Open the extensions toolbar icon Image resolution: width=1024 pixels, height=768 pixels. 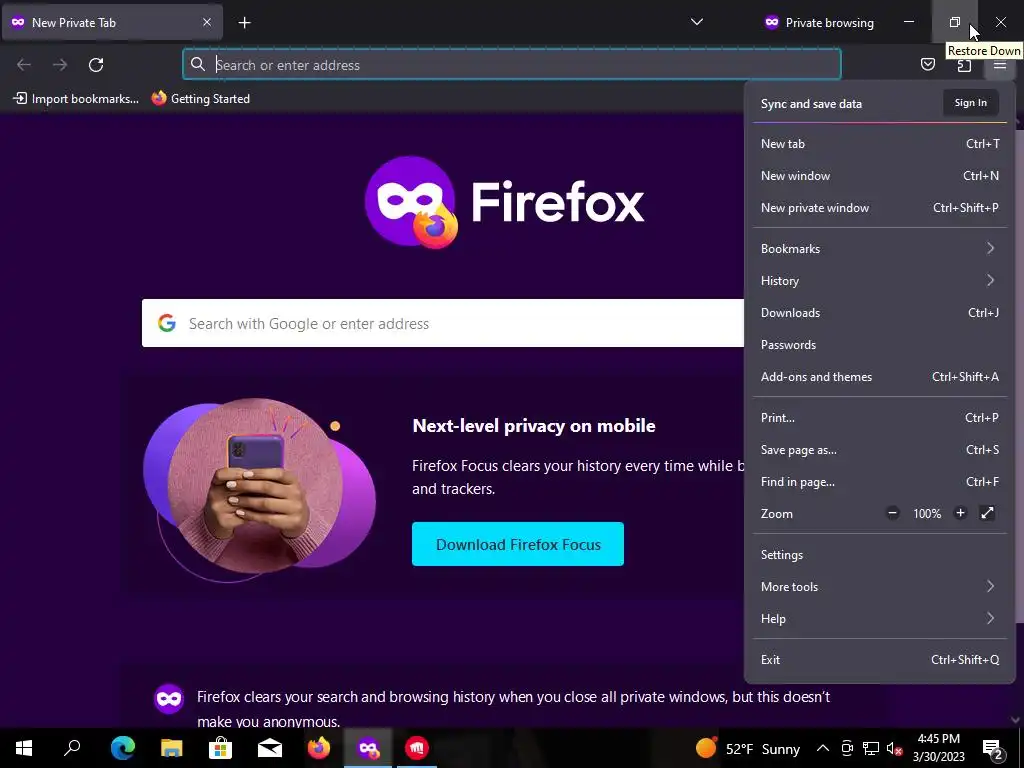point(964,65)
